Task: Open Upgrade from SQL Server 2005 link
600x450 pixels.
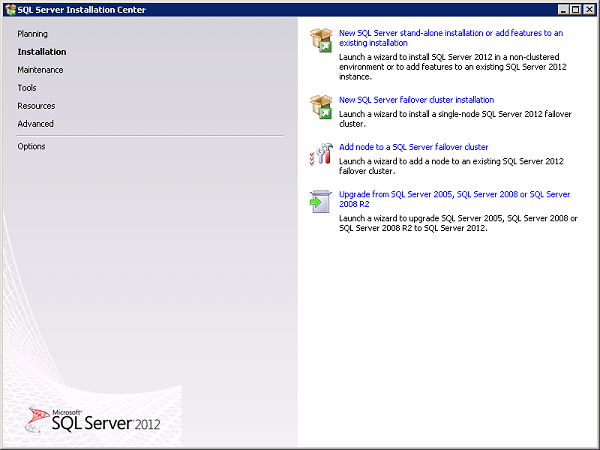Action: tap(455, 199)
